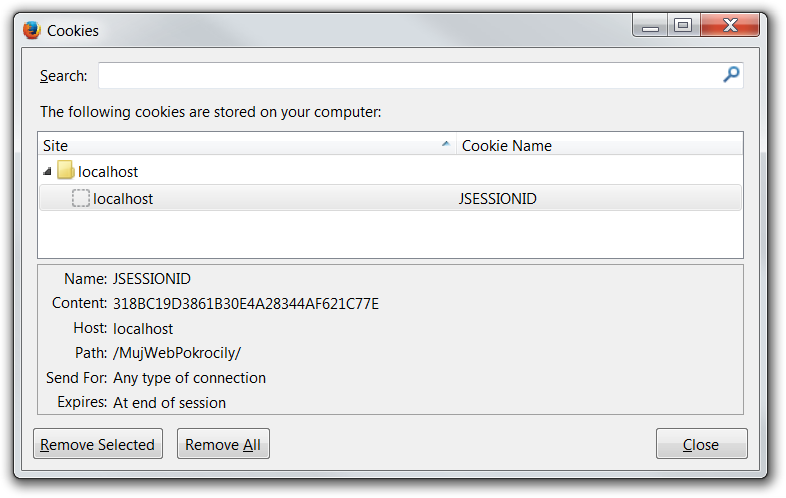Viewport: 786px width, 498px height.
Task: Click the localhost folder icon
Action: pyautogui.click(x=65, y=172)
